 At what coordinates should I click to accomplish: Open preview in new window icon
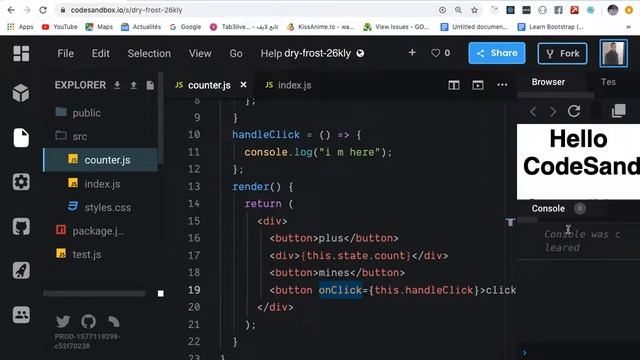[x=618, y=111]
